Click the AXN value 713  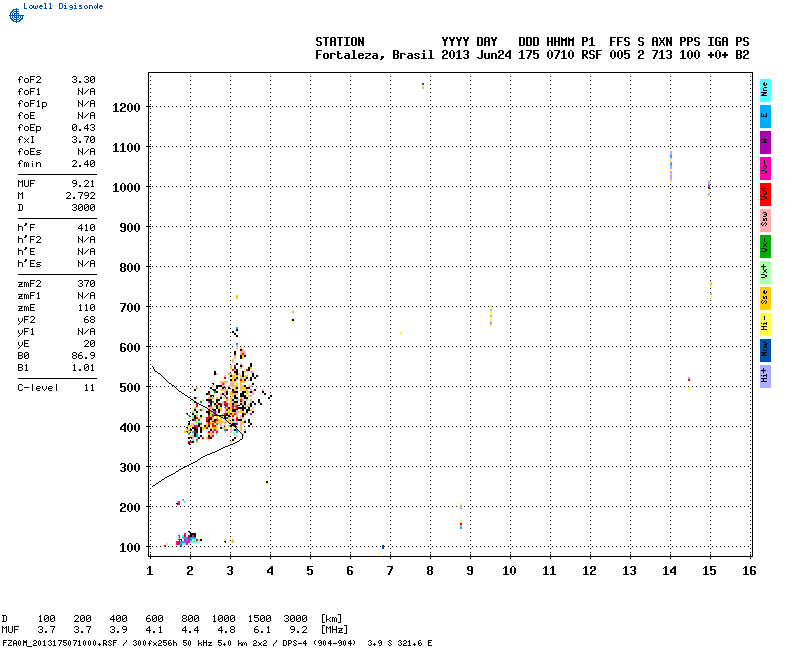tap(662, 55)
